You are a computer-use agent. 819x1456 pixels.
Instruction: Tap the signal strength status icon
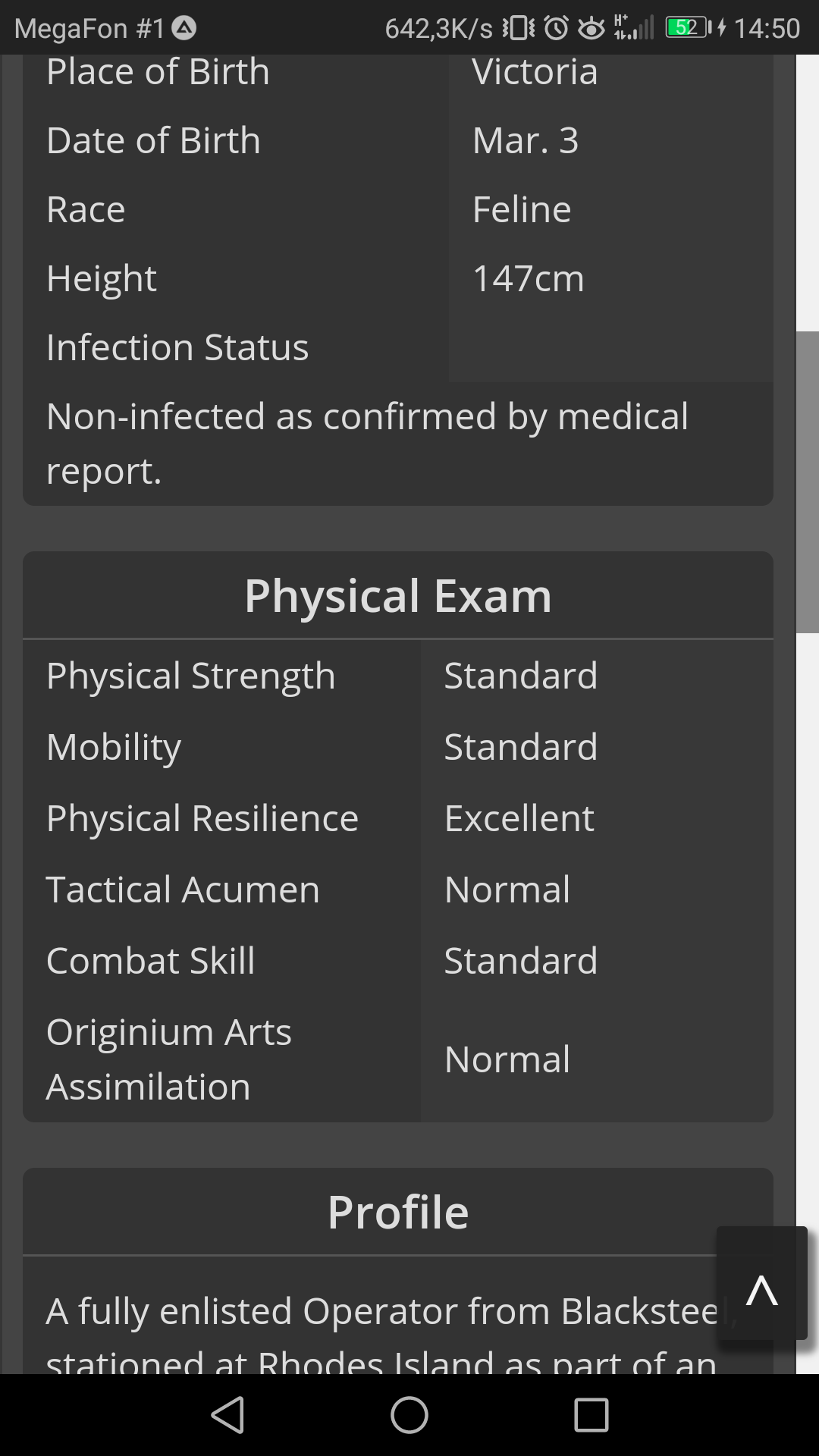tap(633, 27)
